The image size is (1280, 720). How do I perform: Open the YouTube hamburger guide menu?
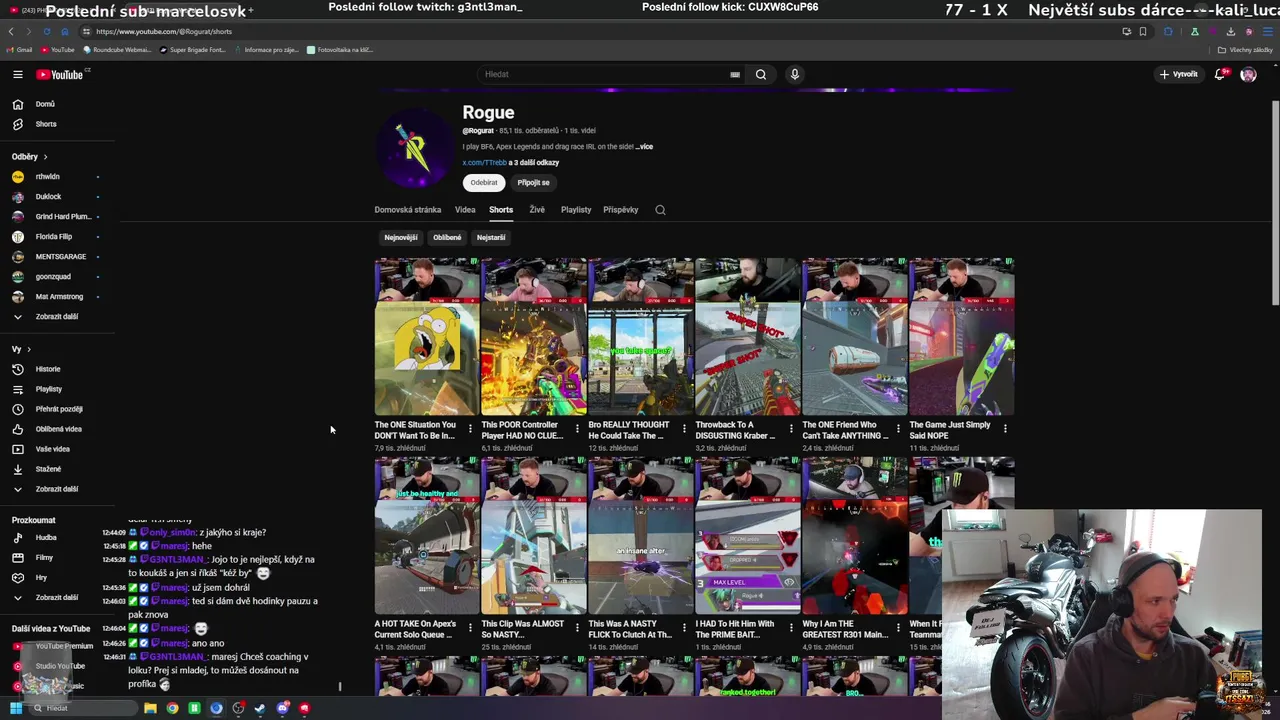(17, 74)
